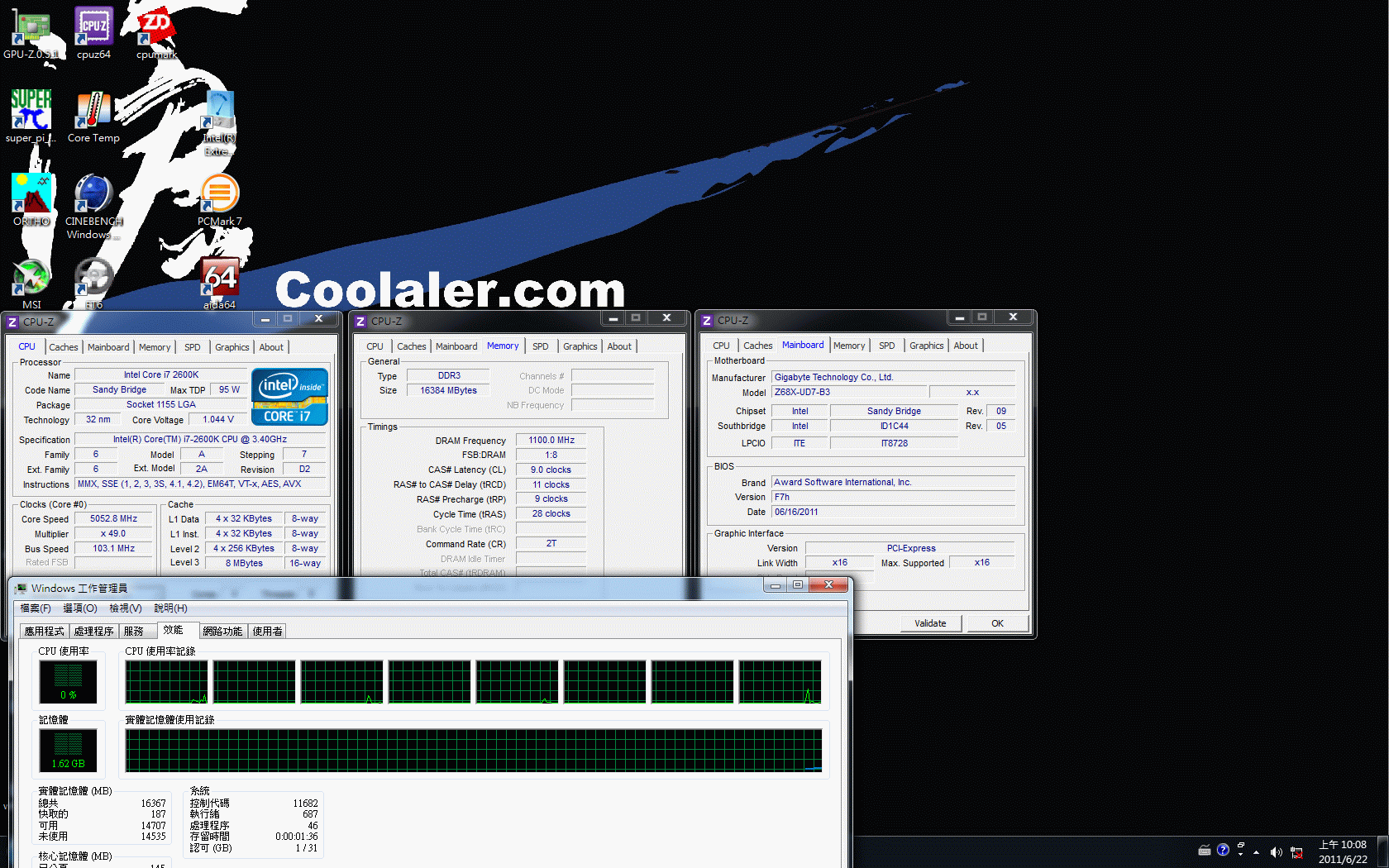Switch to 應用程式 tab in Task Manager
Viewport: 1389px width, 868px height.
coord(44,631)
